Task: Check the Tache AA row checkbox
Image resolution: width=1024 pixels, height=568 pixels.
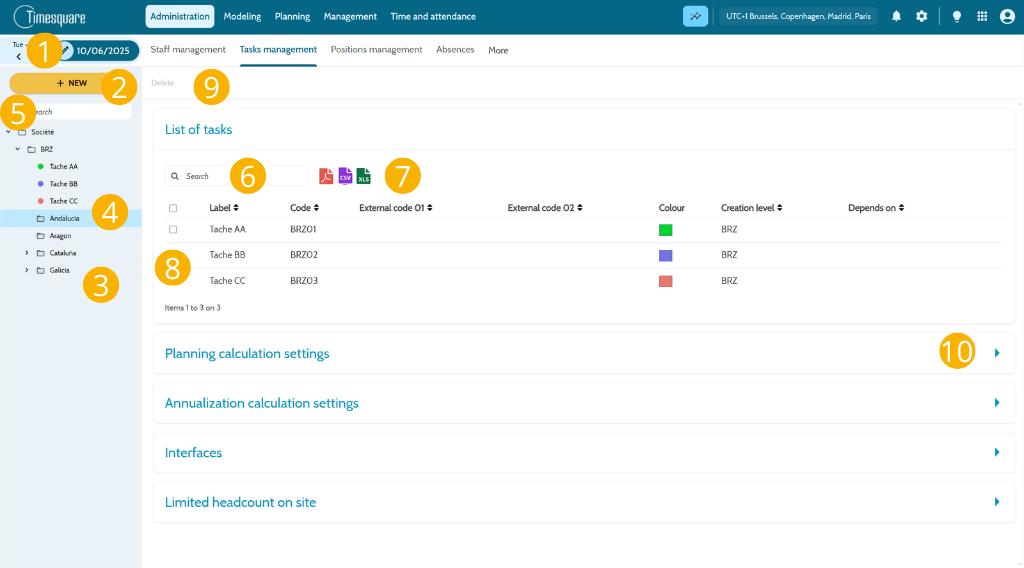Action: (x=173, y=230)
